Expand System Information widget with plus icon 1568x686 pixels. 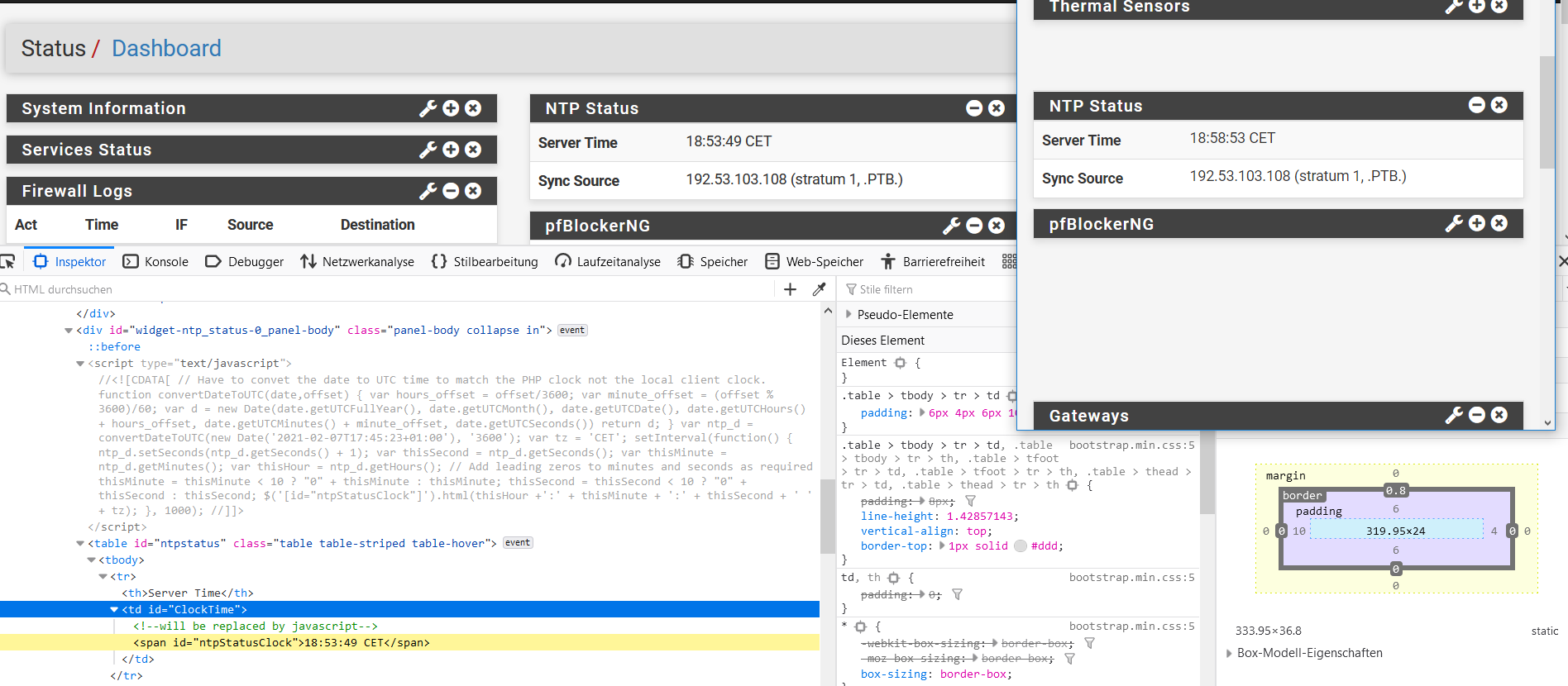(451, 108)
